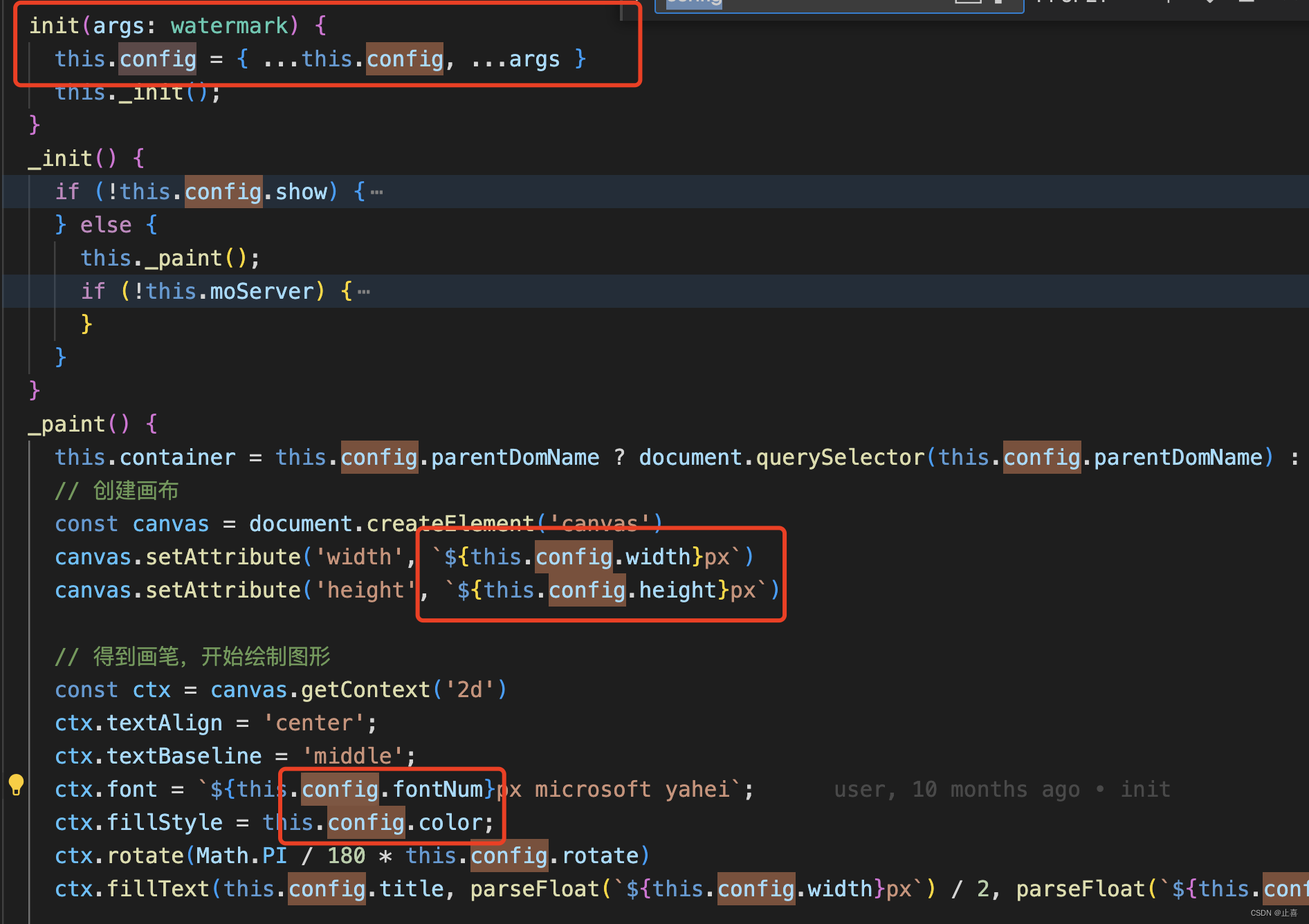
Task: Click 'color' in this.config.color
Action: coord(450,822)
